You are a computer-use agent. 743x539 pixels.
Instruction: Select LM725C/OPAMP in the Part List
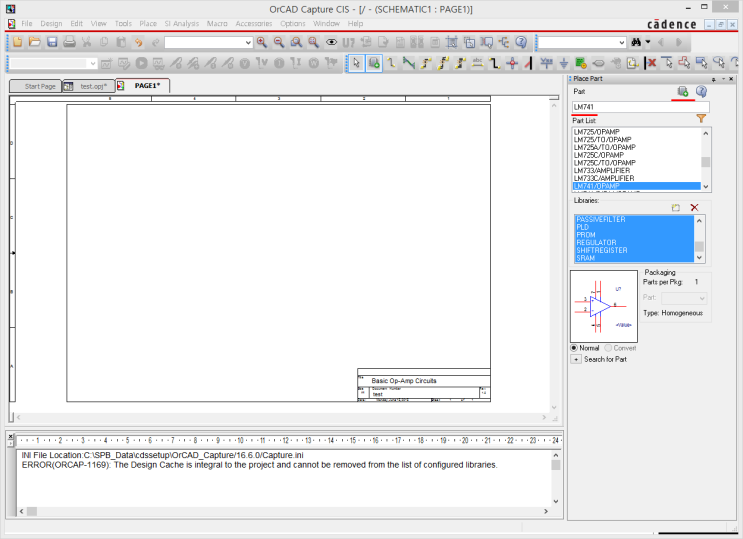click(636, 155)
